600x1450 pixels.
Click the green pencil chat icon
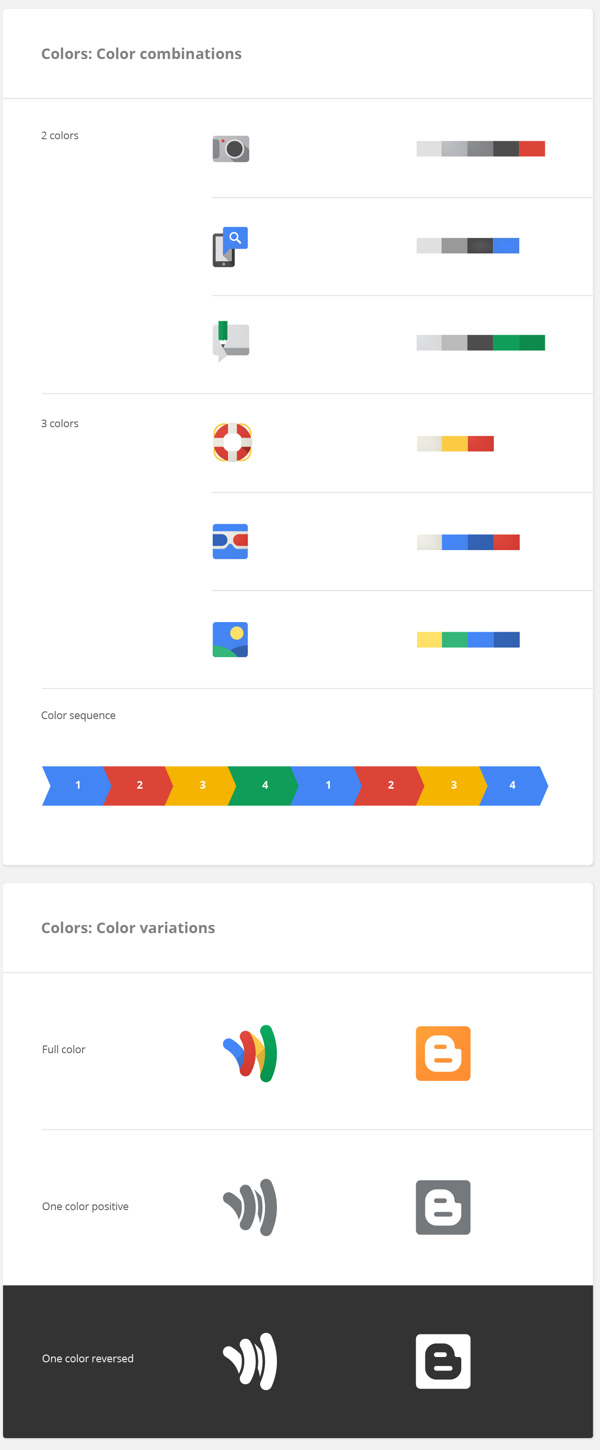(231, 341)
